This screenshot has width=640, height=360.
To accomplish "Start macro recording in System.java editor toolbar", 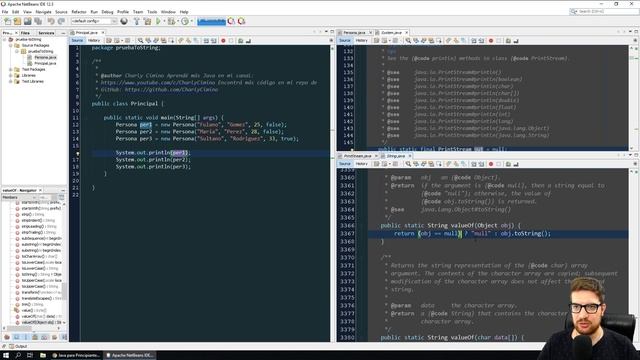I will click(491, 40).
